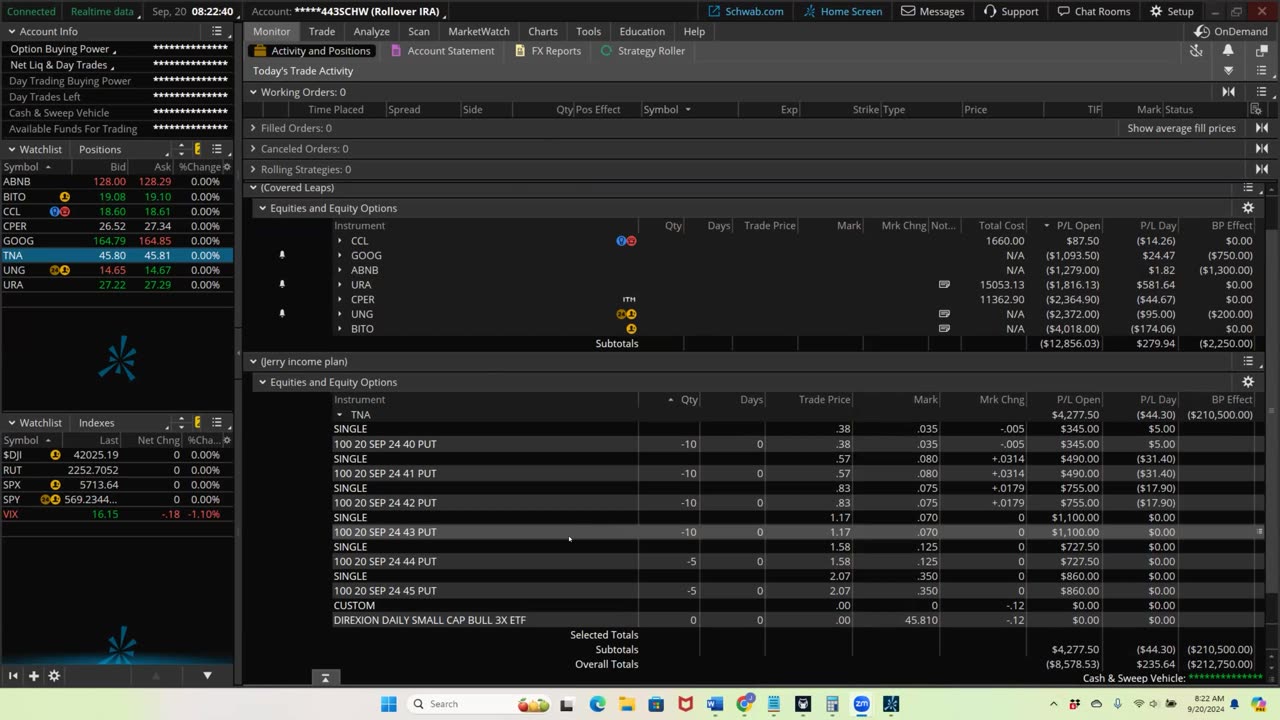
Task: Click collapse icon on Canceled Orders row
Action: (1262, 148)
